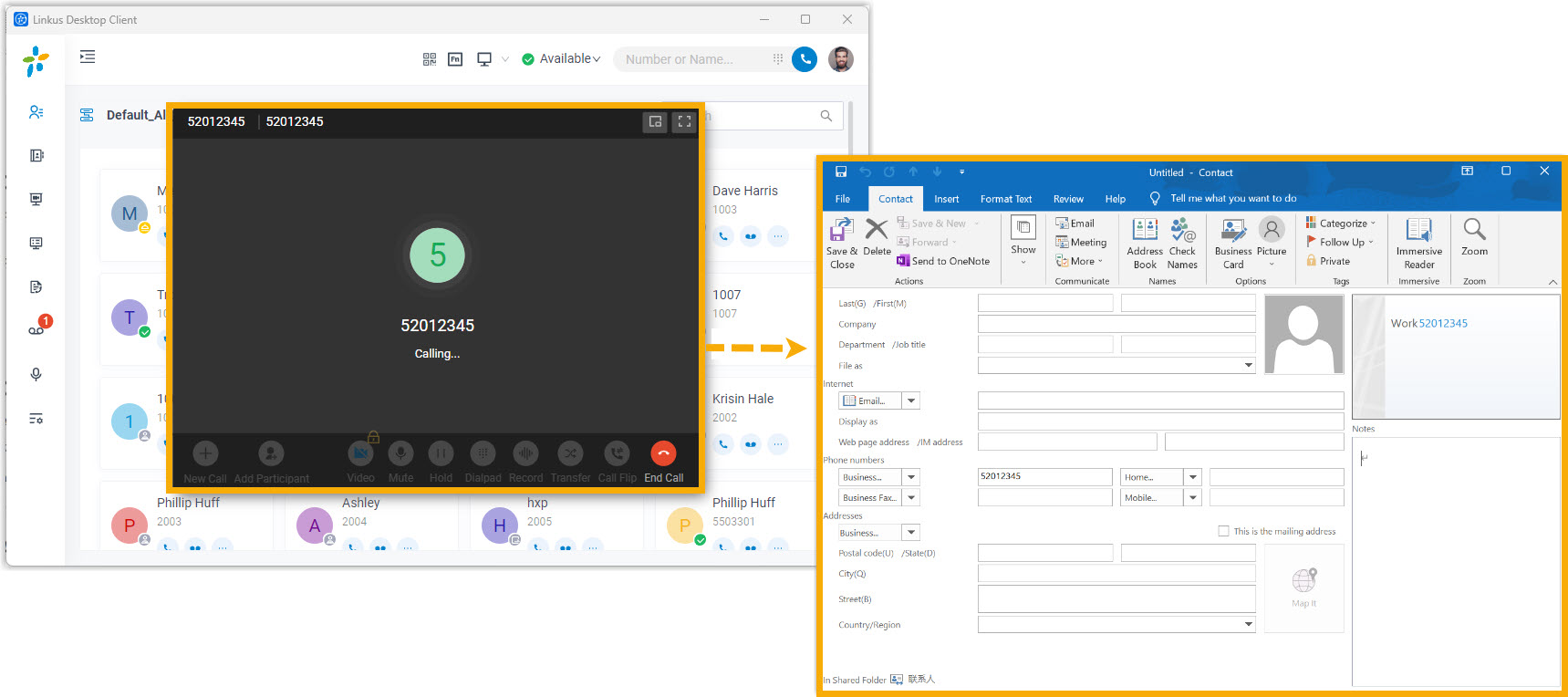Open keypad dots in dial field
Screen dimensions: 1568x697
click(778, 59)
